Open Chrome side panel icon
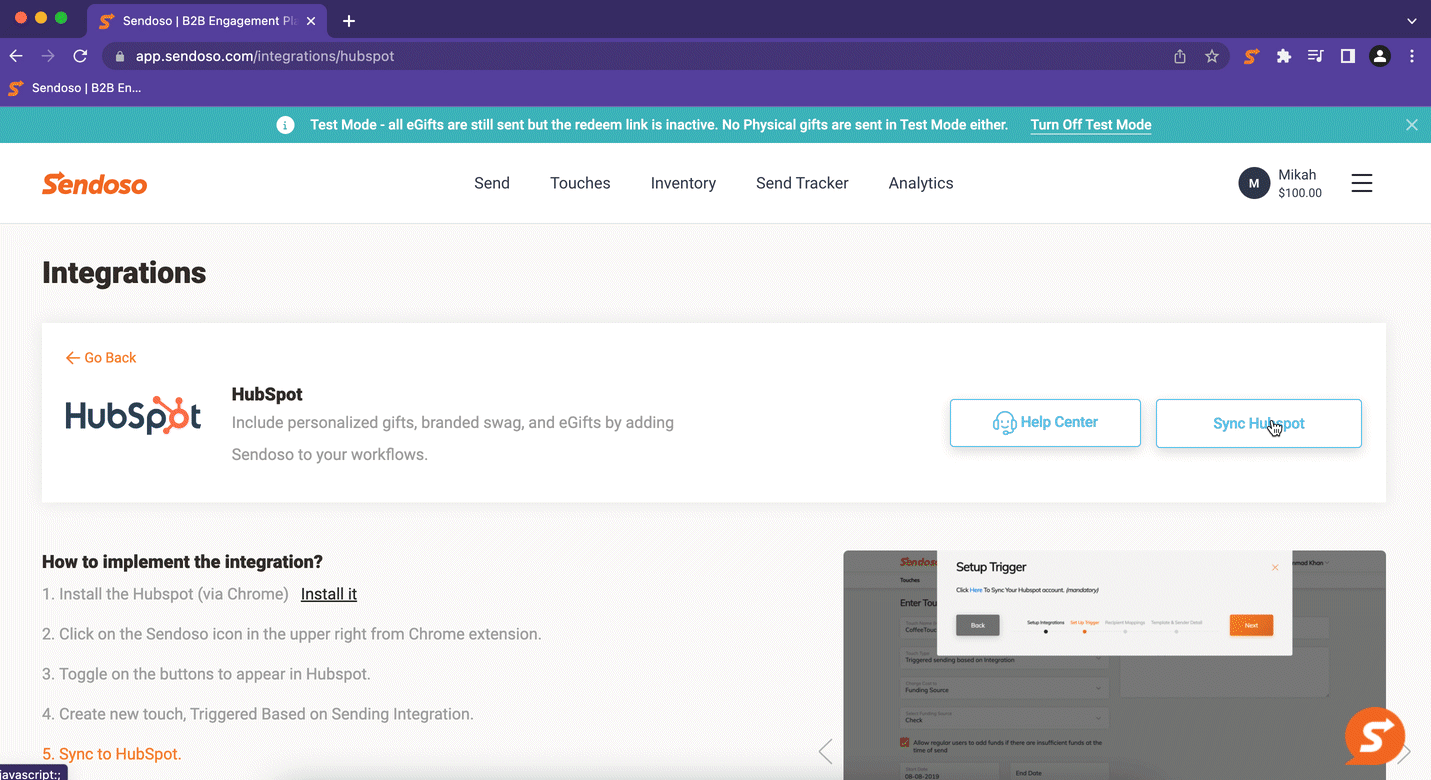This screenshot has height=780, width=1431. pos(1348,57)
